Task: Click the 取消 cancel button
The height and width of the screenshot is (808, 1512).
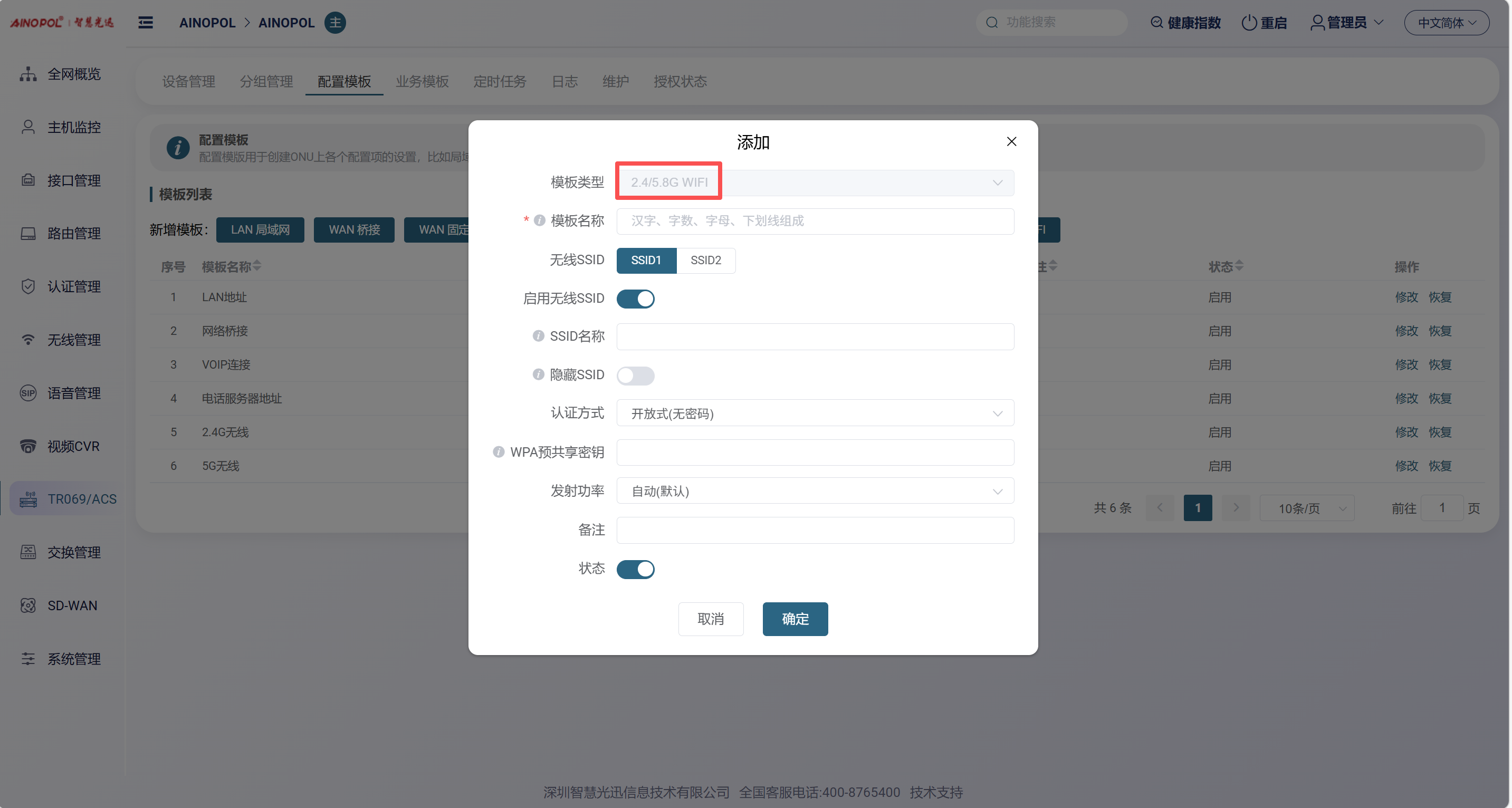Action: [x=710, y=619]
